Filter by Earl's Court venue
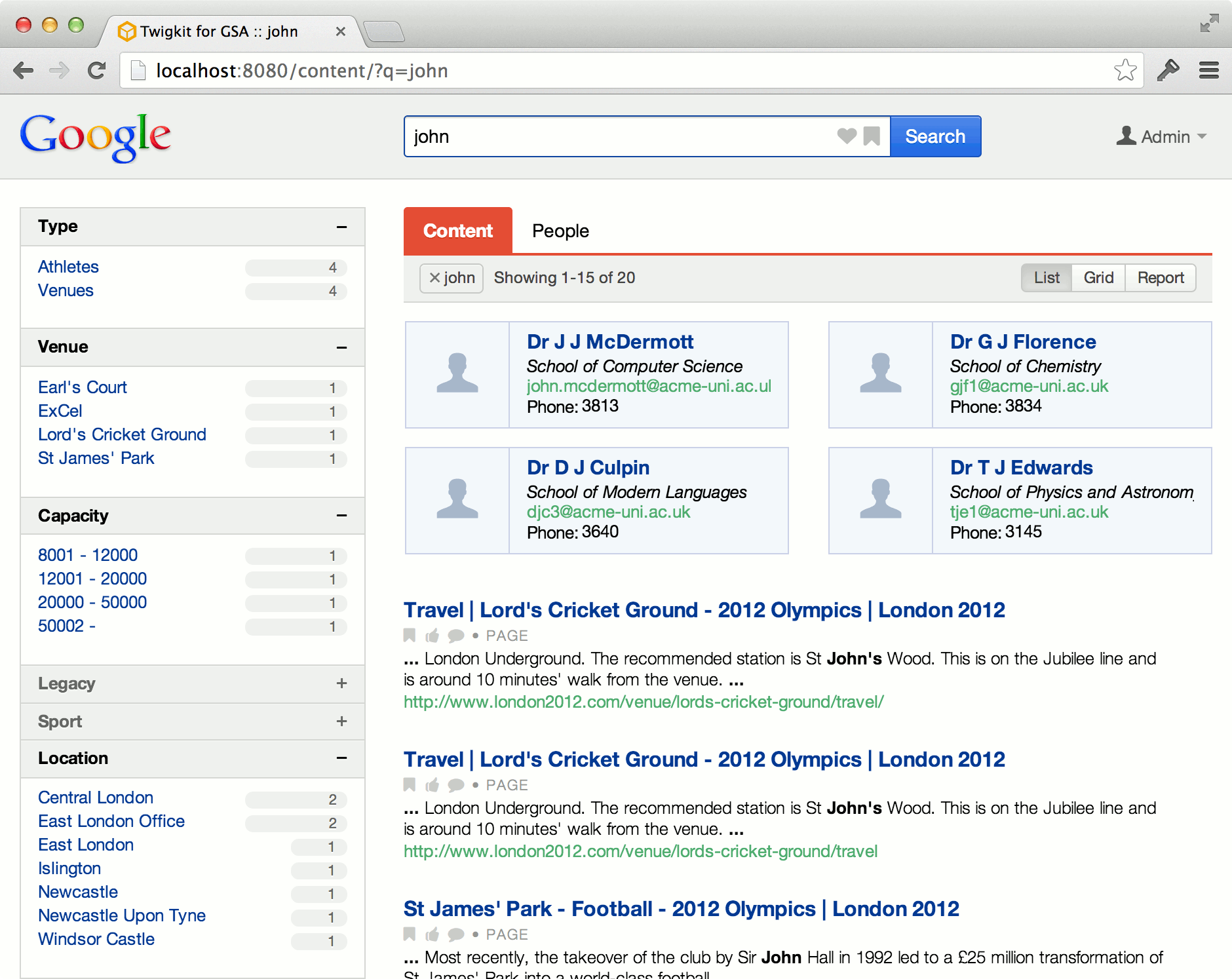This screenshot has width=1232, height=979. pos(82,387)
